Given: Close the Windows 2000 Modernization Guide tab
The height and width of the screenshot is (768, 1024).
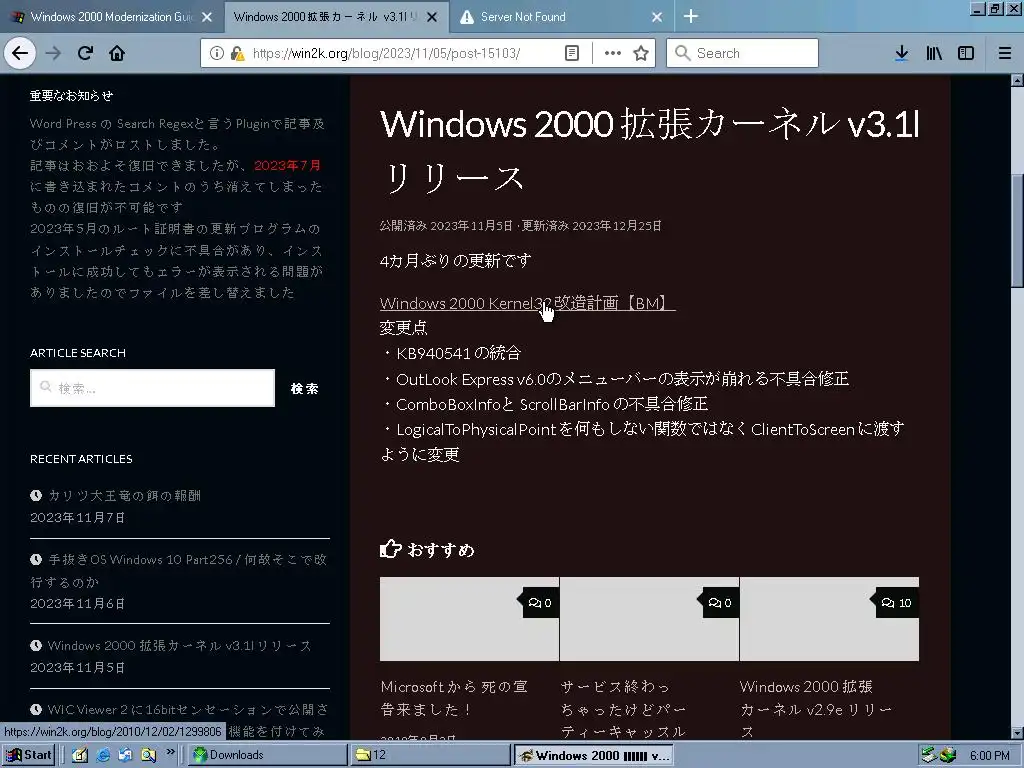Looking at the screenshot, I should click(207, 17).
